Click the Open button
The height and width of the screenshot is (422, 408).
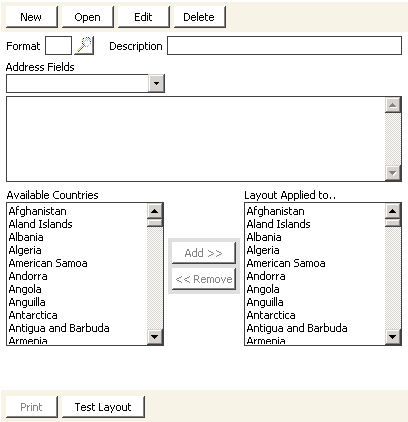pyautogui.click(x=87, y=17)
